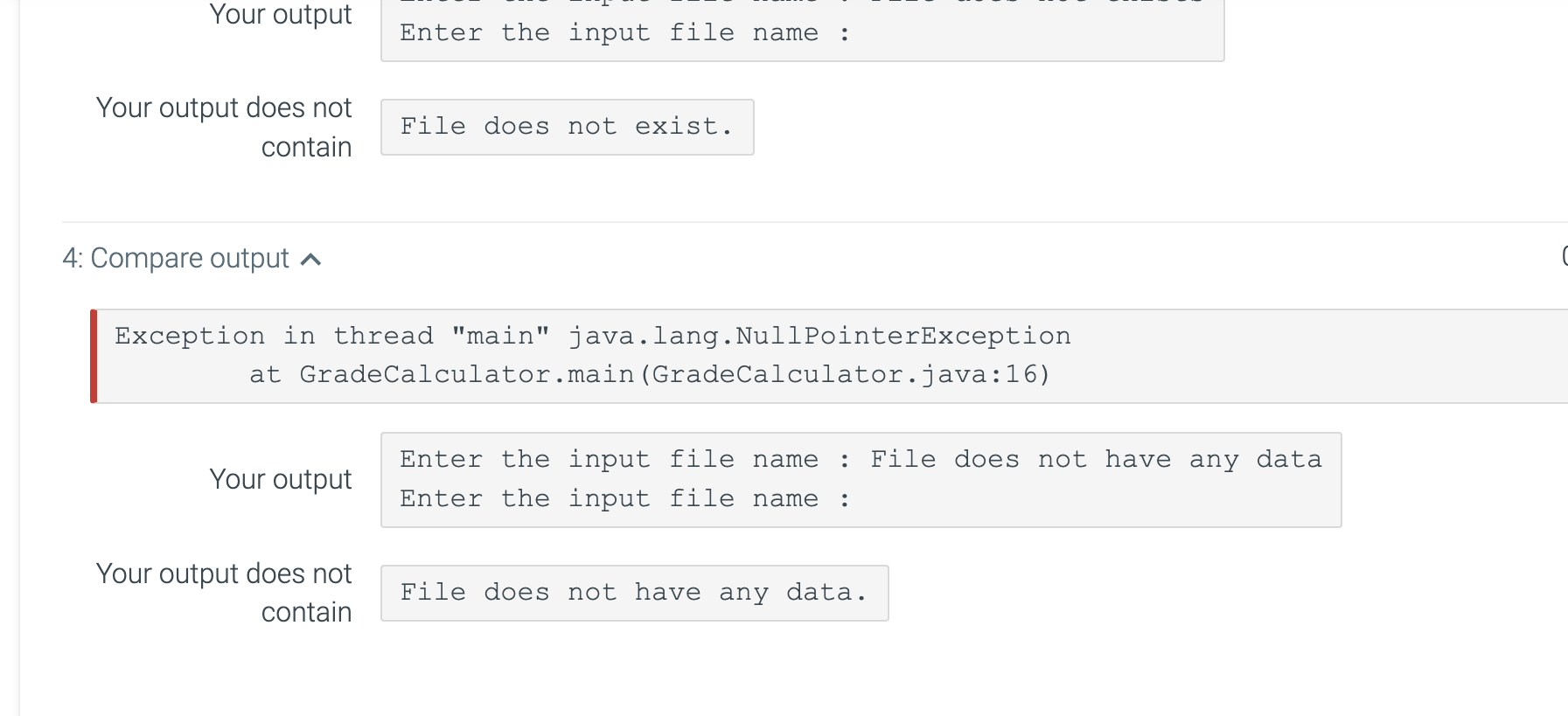Image resolution: width=1568 pixels, height=716 pixels.
Task: Click 'Enter the input file name :' second line in section 4
Action: pyautogui.click(x=625, y=499)
